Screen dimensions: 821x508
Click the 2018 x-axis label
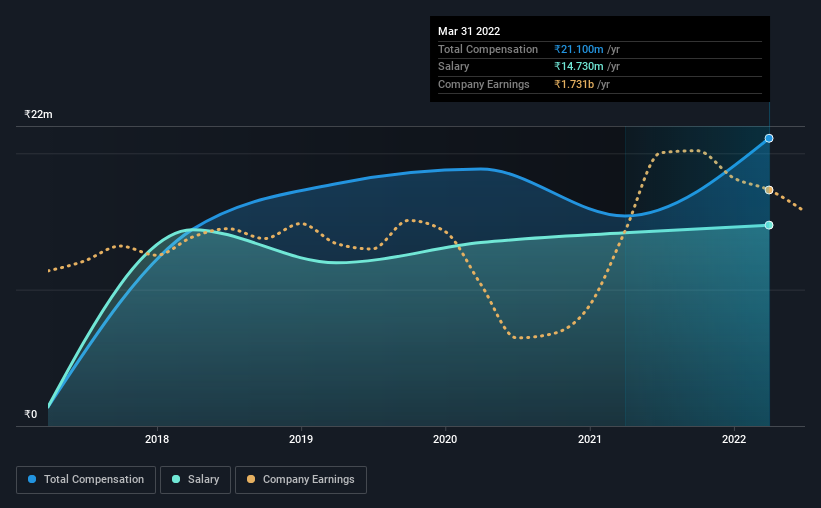coord(157,439)
